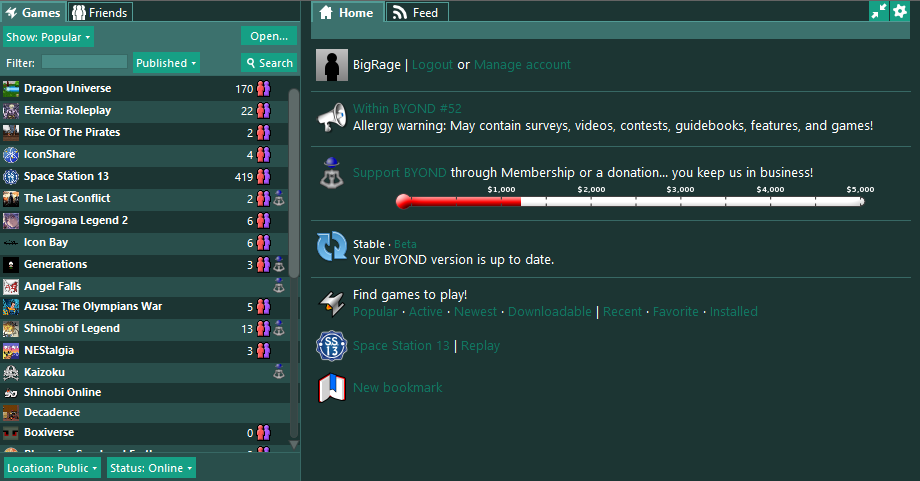Click the Boxiverse game icon
The width and height of the screenshot is (920, 481).
pyautogui.click(x=11, y=432)
